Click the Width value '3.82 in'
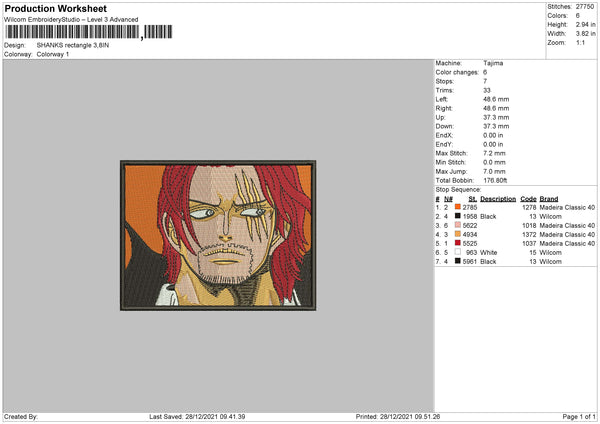This screenshot has height=424, width=600. [585, 34]
